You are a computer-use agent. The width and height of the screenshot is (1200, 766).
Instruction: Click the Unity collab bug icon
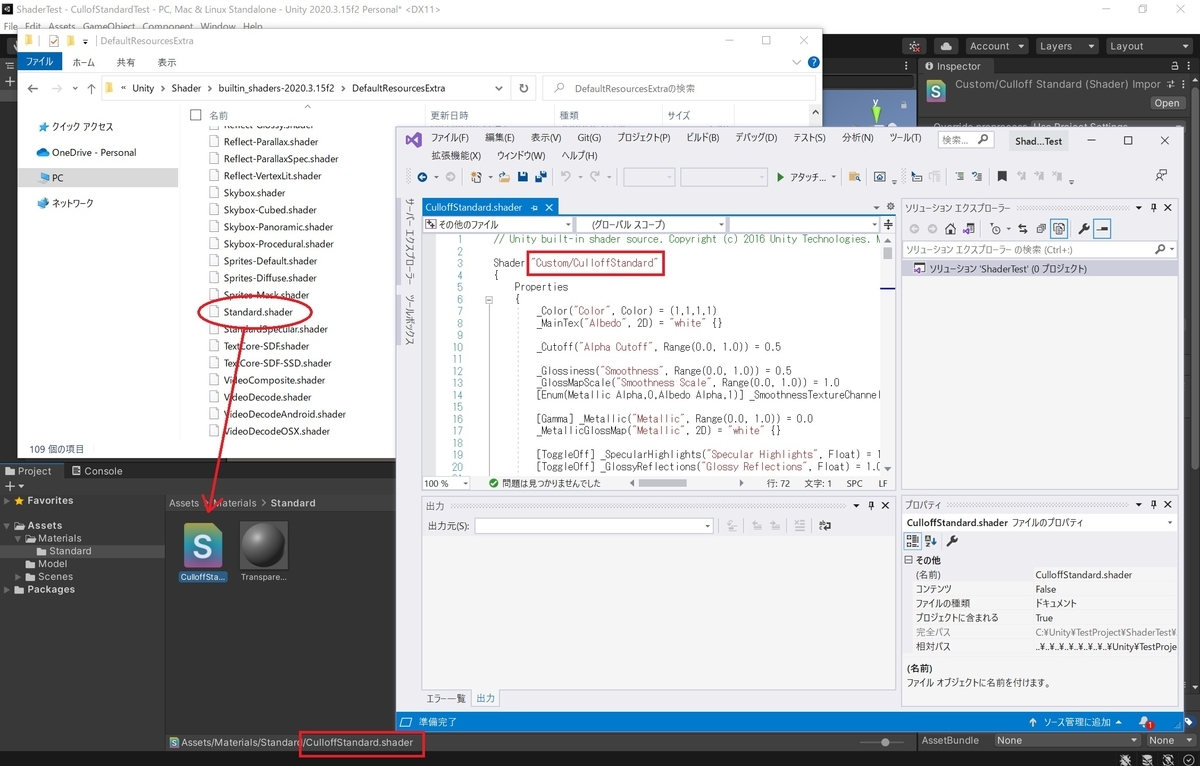(x=914, y=46)
